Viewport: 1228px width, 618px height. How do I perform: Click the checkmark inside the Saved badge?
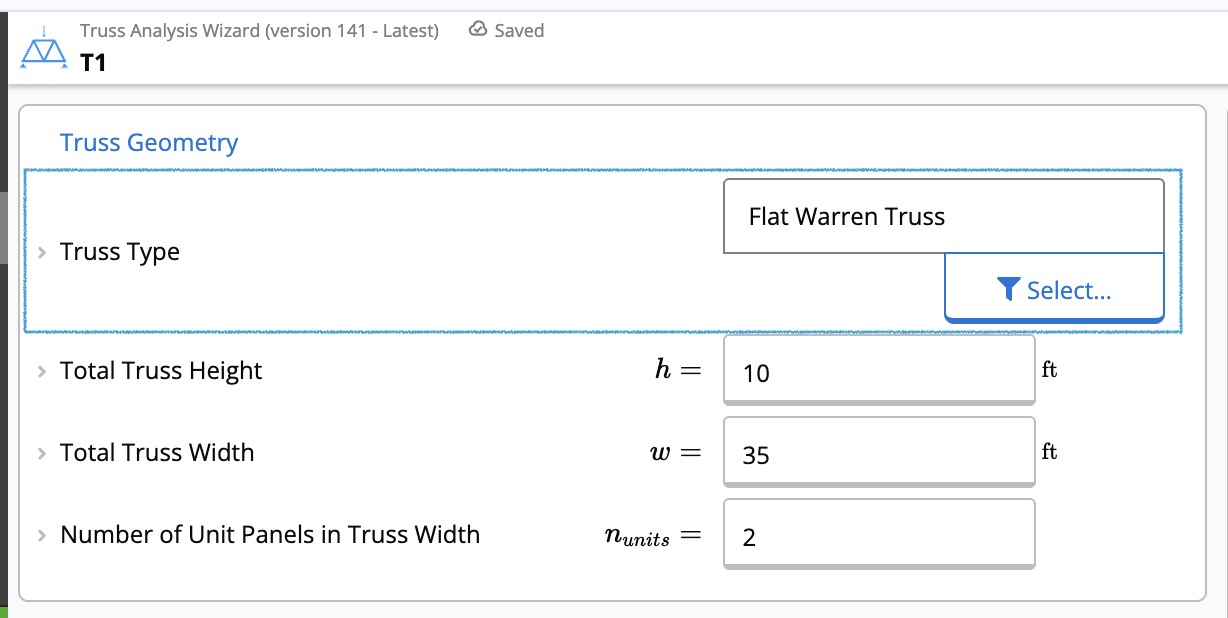pos(476,30)
